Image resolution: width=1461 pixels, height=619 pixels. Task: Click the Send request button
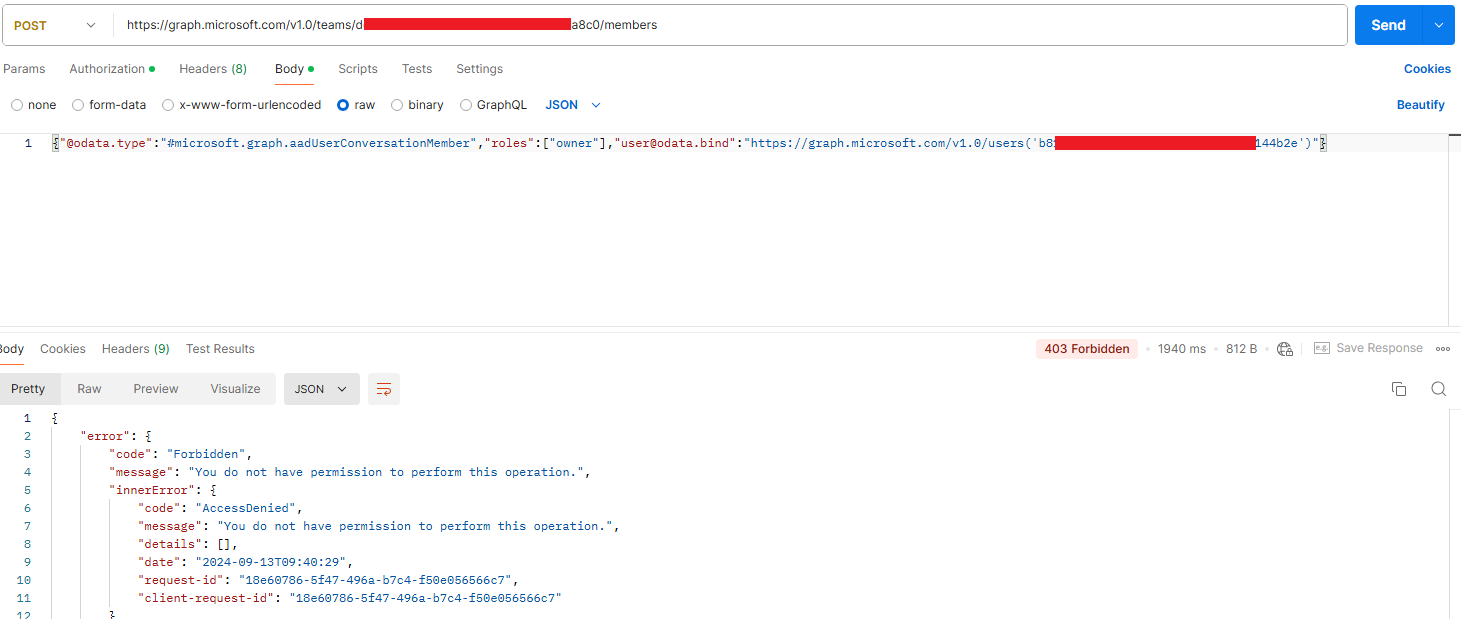[1388, 25]
